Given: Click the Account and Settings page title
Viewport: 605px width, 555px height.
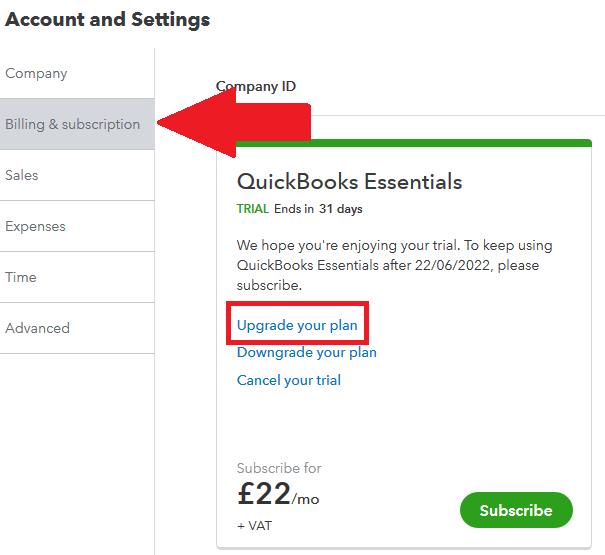Looking at the screenshot, I should pyautogui.click(x=108, y=19).
